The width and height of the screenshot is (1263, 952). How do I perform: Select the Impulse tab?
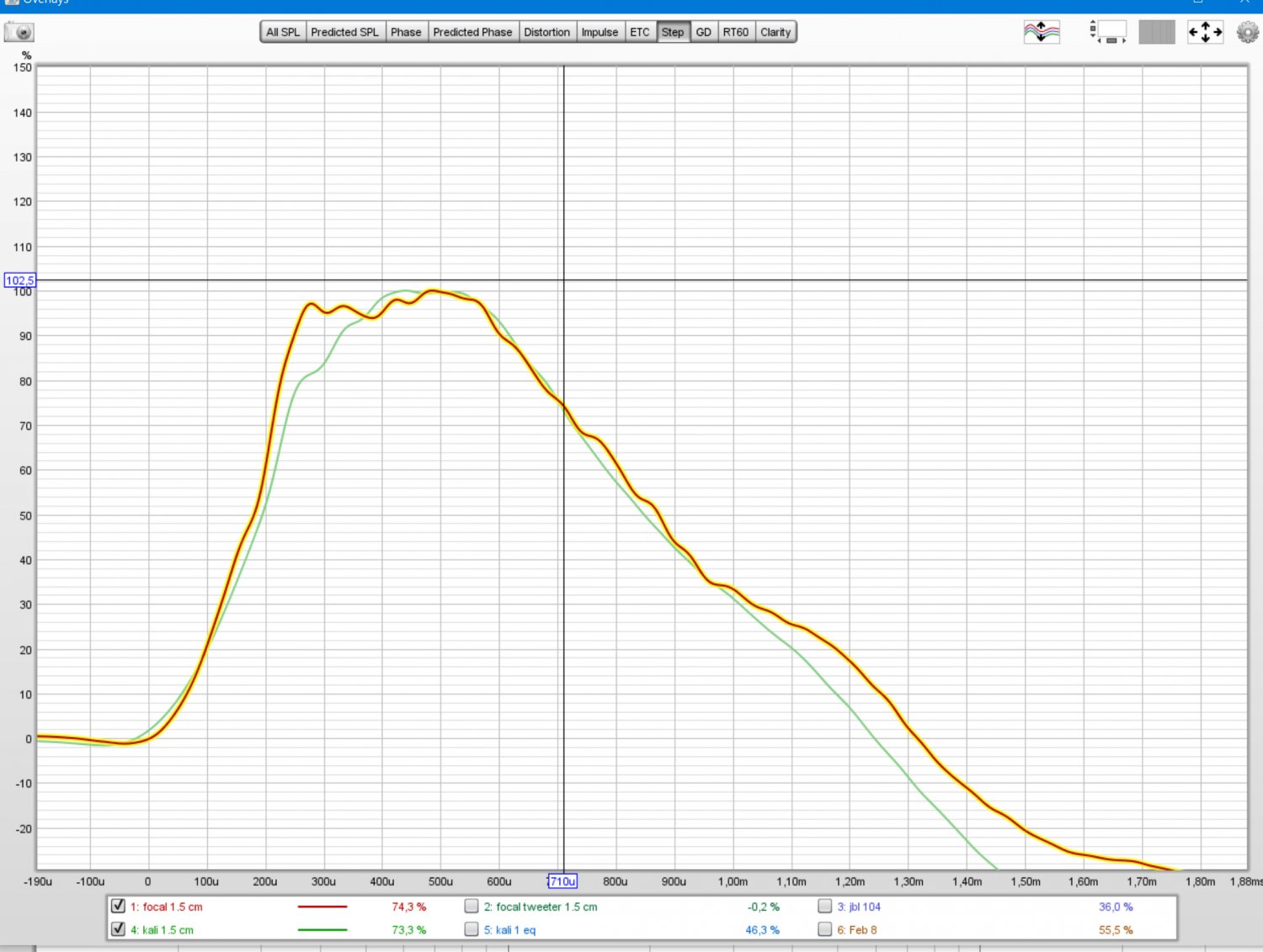pos(600,32)
